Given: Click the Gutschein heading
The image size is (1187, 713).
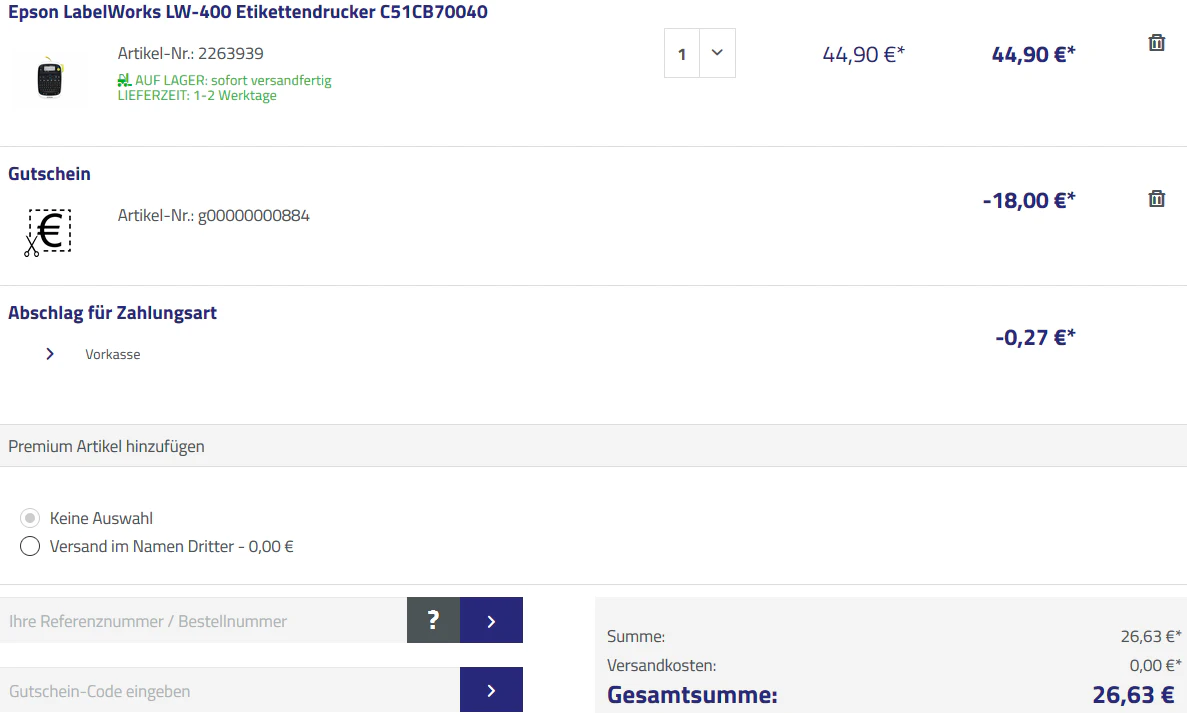Looking at the screenshot, I should pos(49,174).
